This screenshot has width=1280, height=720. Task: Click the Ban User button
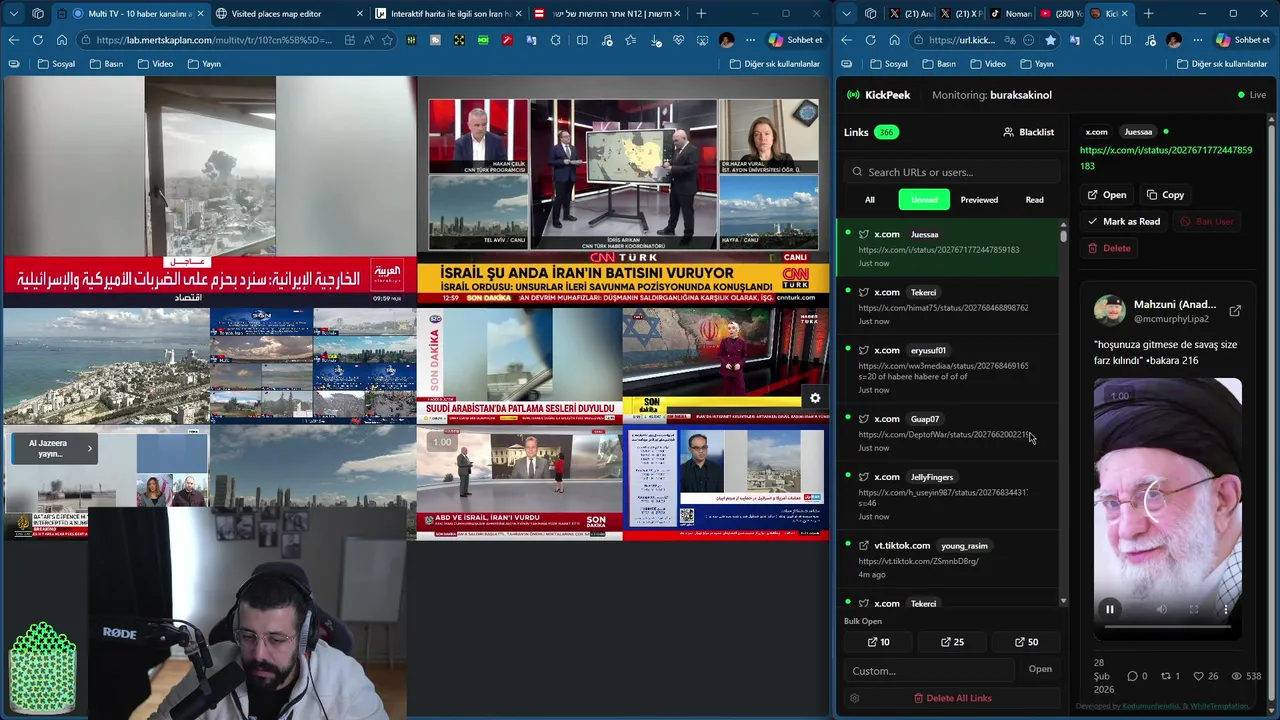pos(1207,221)
